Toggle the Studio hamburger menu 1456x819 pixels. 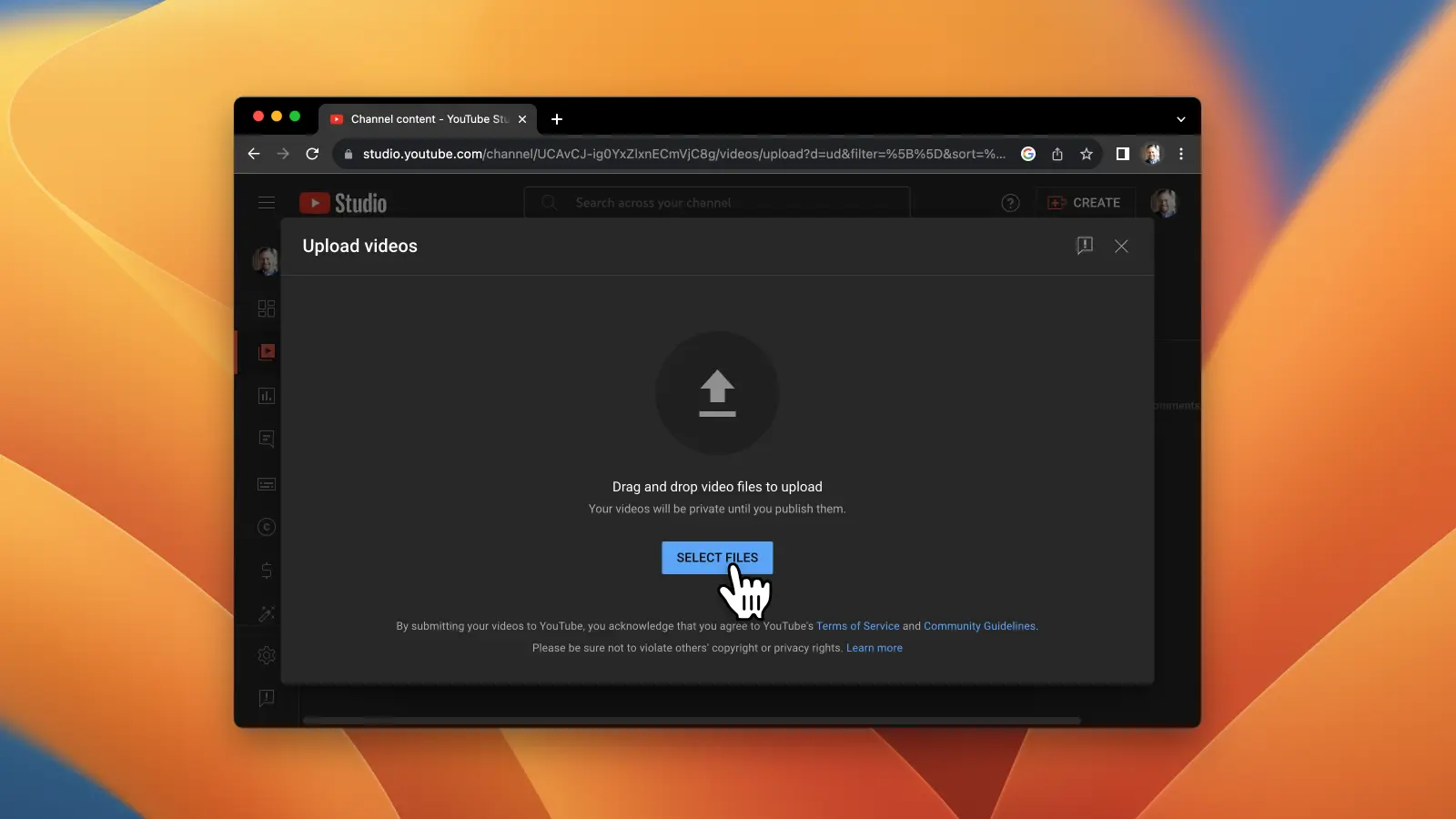(267, 203)
